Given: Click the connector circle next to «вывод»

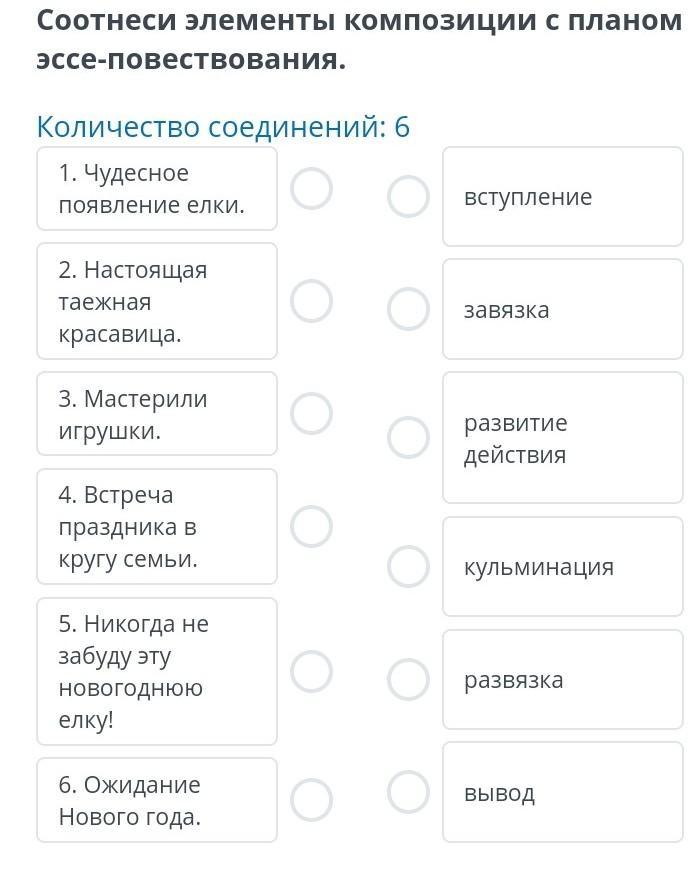Looking at the screenshot, I should [408, 792].
